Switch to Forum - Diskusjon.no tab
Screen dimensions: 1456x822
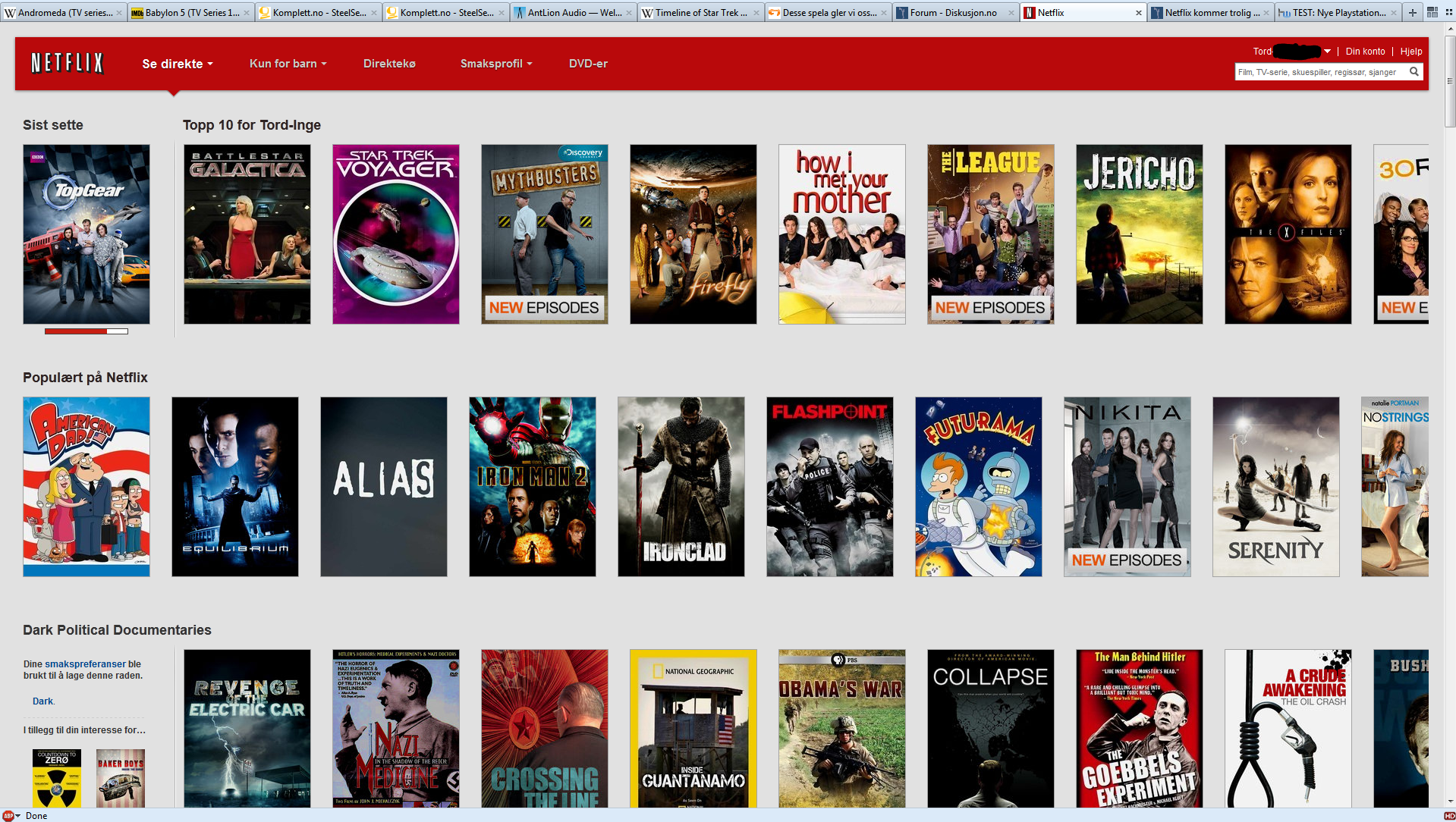(x=954, y=13)
